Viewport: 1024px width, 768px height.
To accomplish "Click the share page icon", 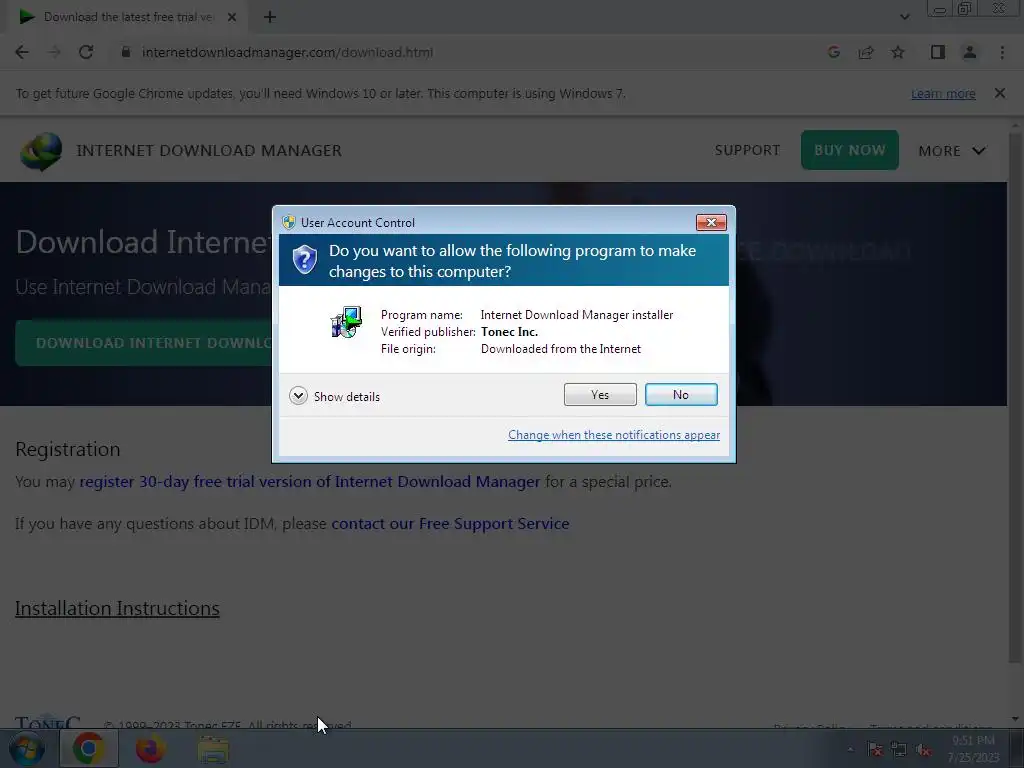I will point(866,52).
